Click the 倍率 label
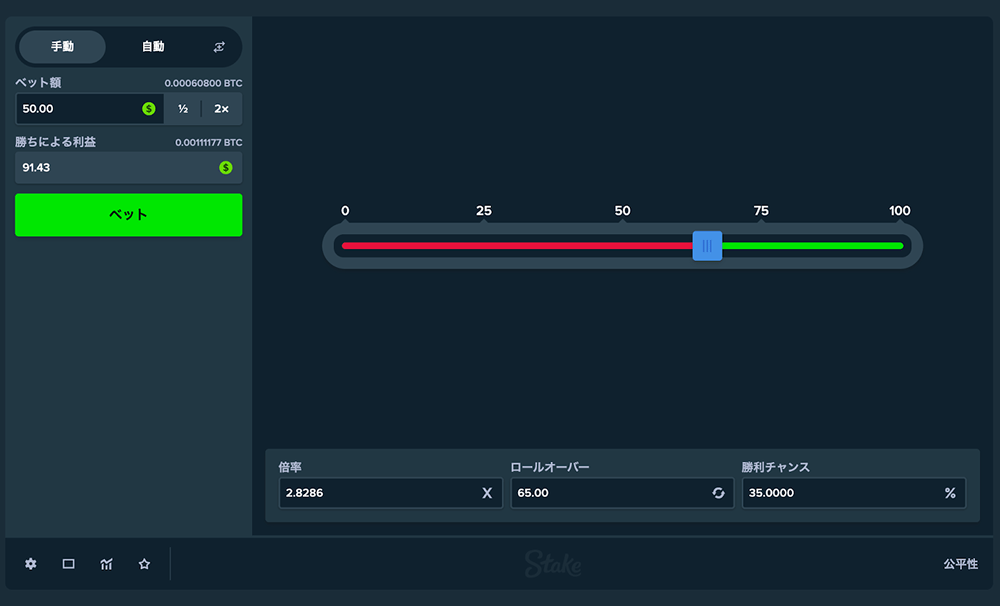This screenshot has height=606, width=1000. (x=290, y=467)
